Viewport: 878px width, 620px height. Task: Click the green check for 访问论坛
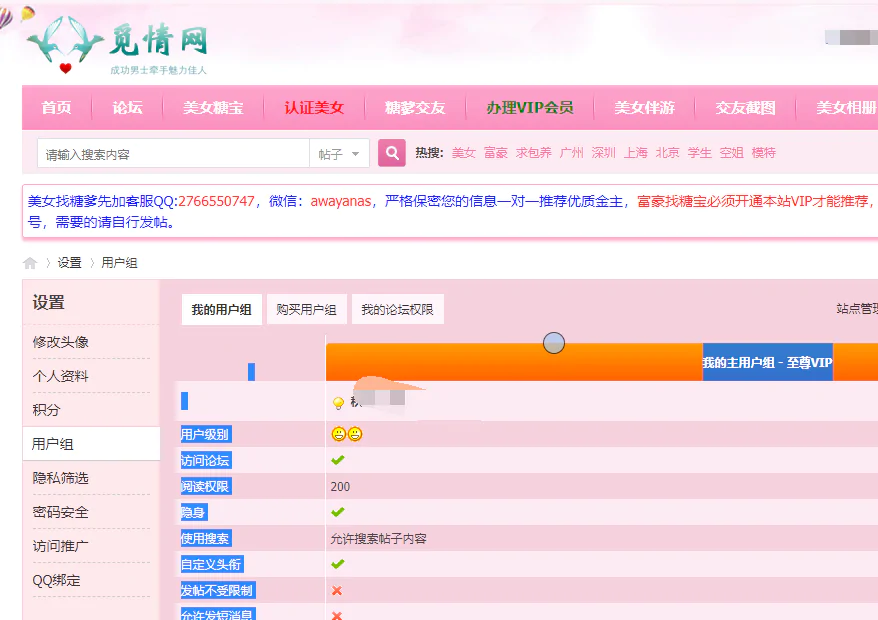pyautogui.click(x=338, y=460)
